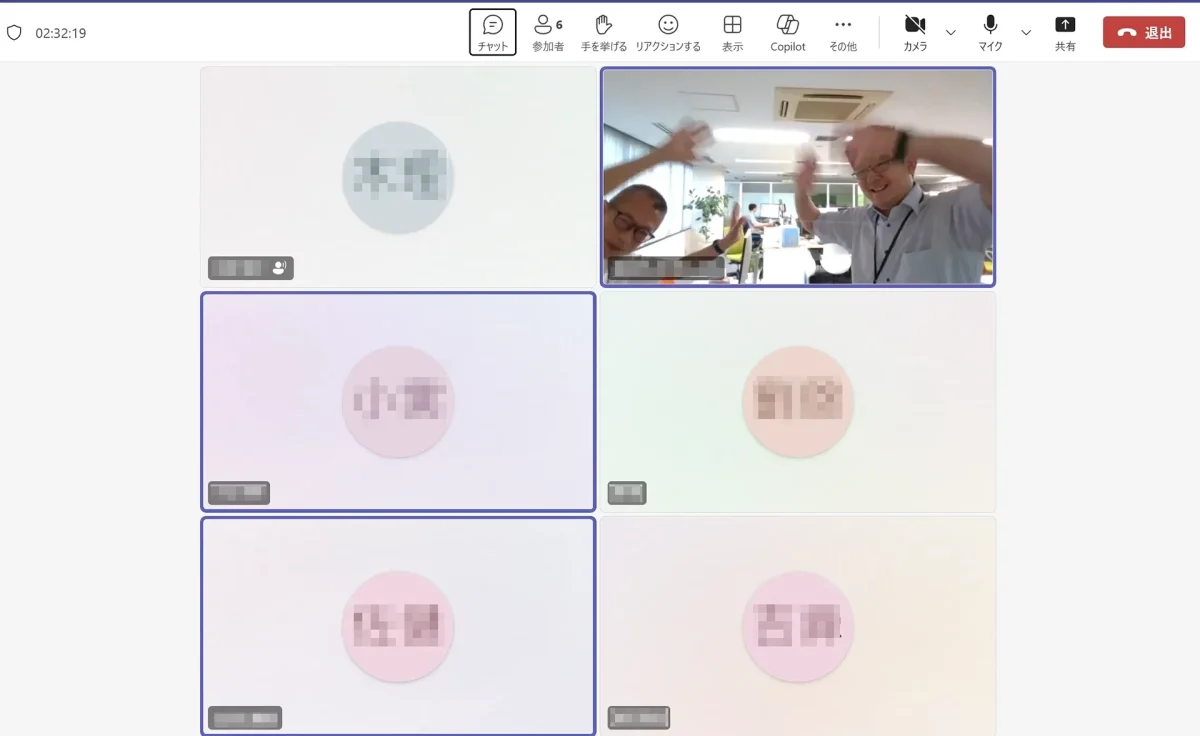This screenshot has height=736, width=1200.
Task: Show the 参加者 list
Action: pos(547,32)
